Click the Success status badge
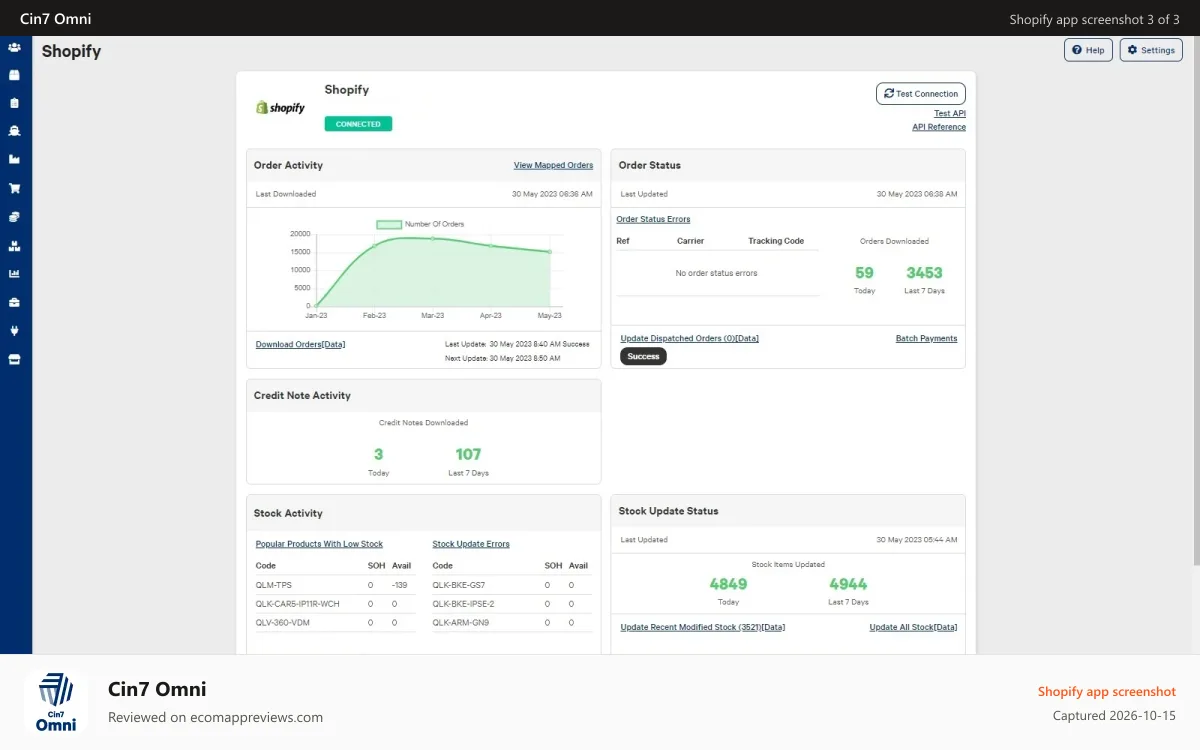 point(643,356)
